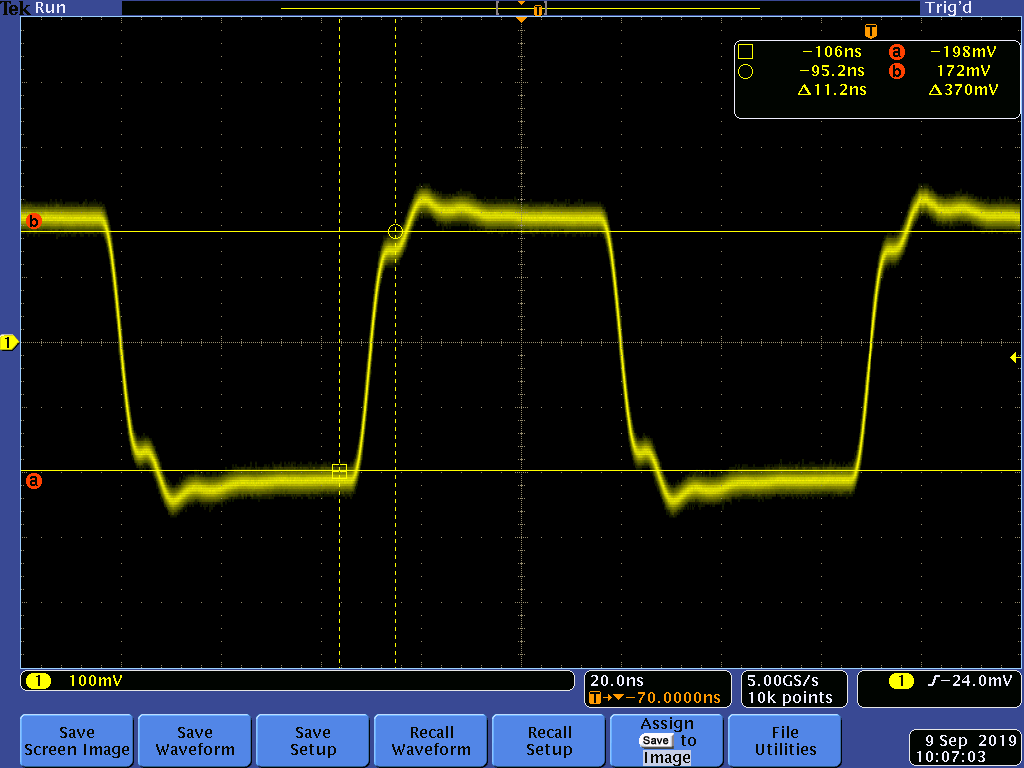Select the square cursor marker on waveform
The width and height of the screenshot is (1024, 768).
tap(339, 471)
